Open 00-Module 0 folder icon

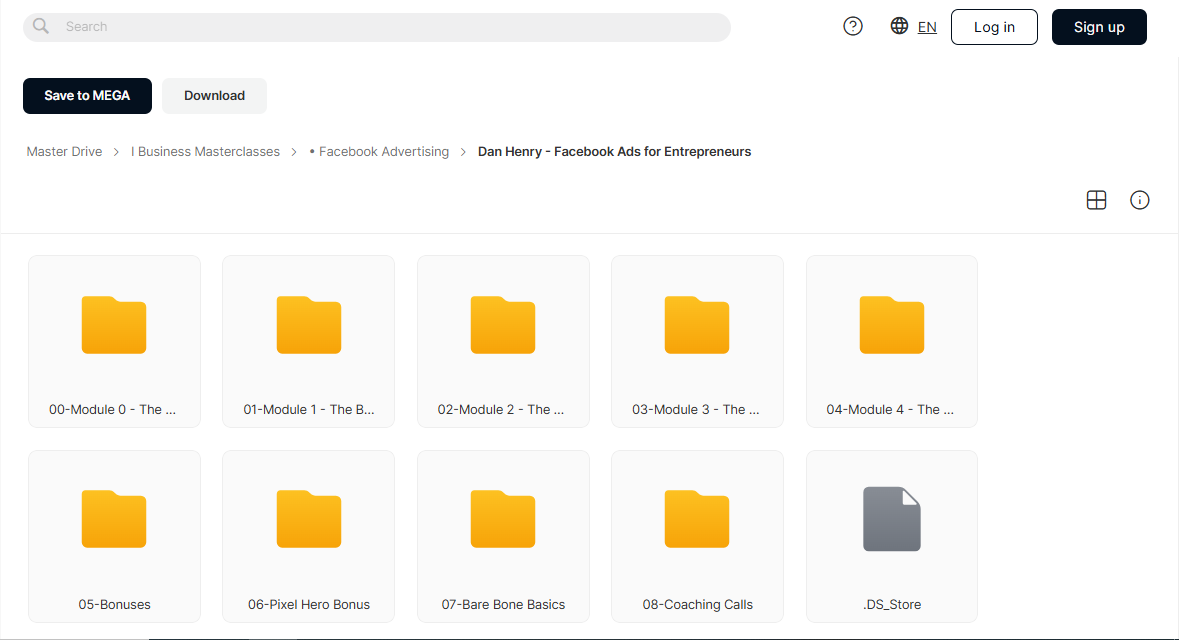pos(114,325)
